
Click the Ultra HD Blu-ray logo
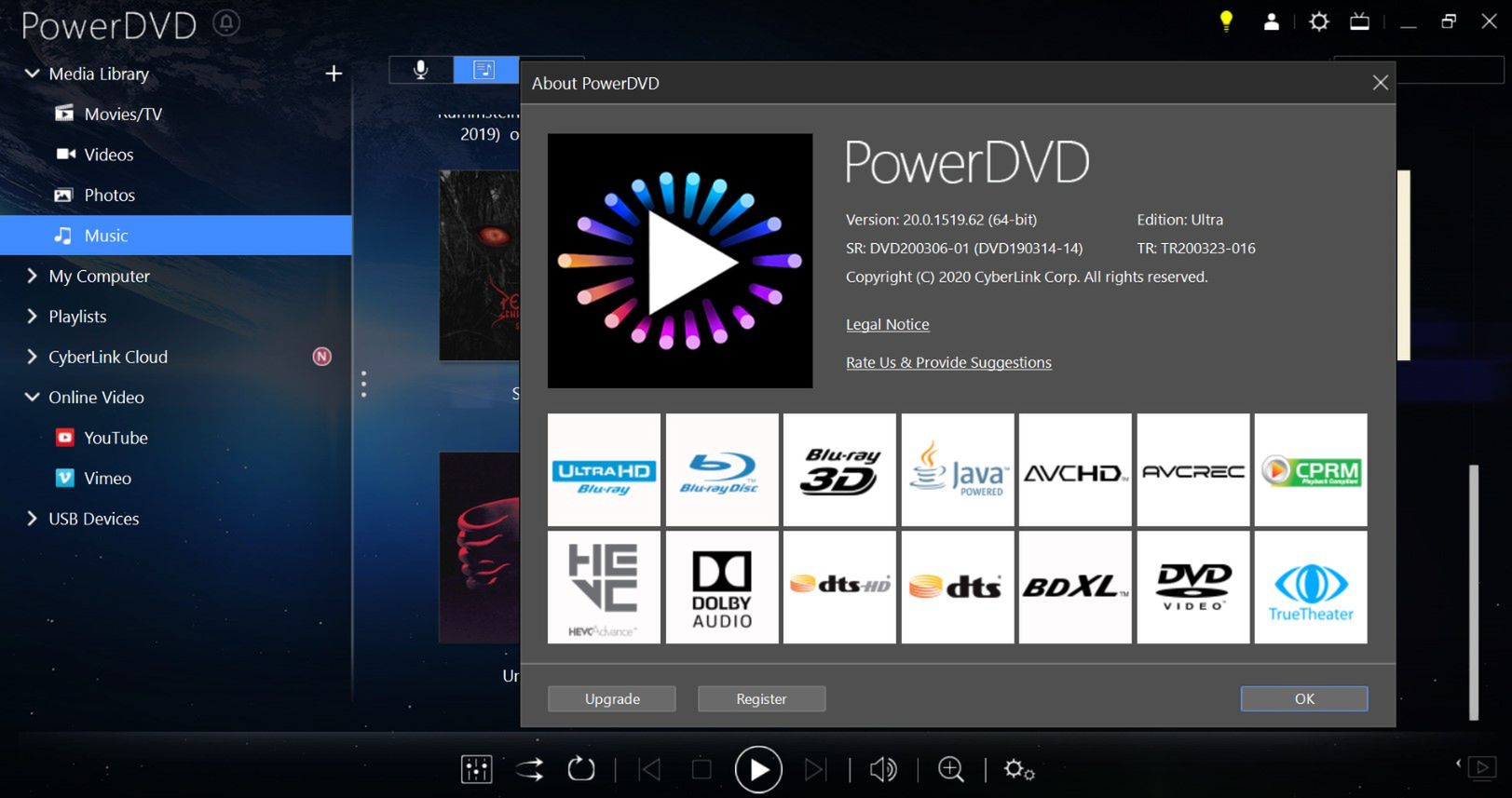pos(604,470)
